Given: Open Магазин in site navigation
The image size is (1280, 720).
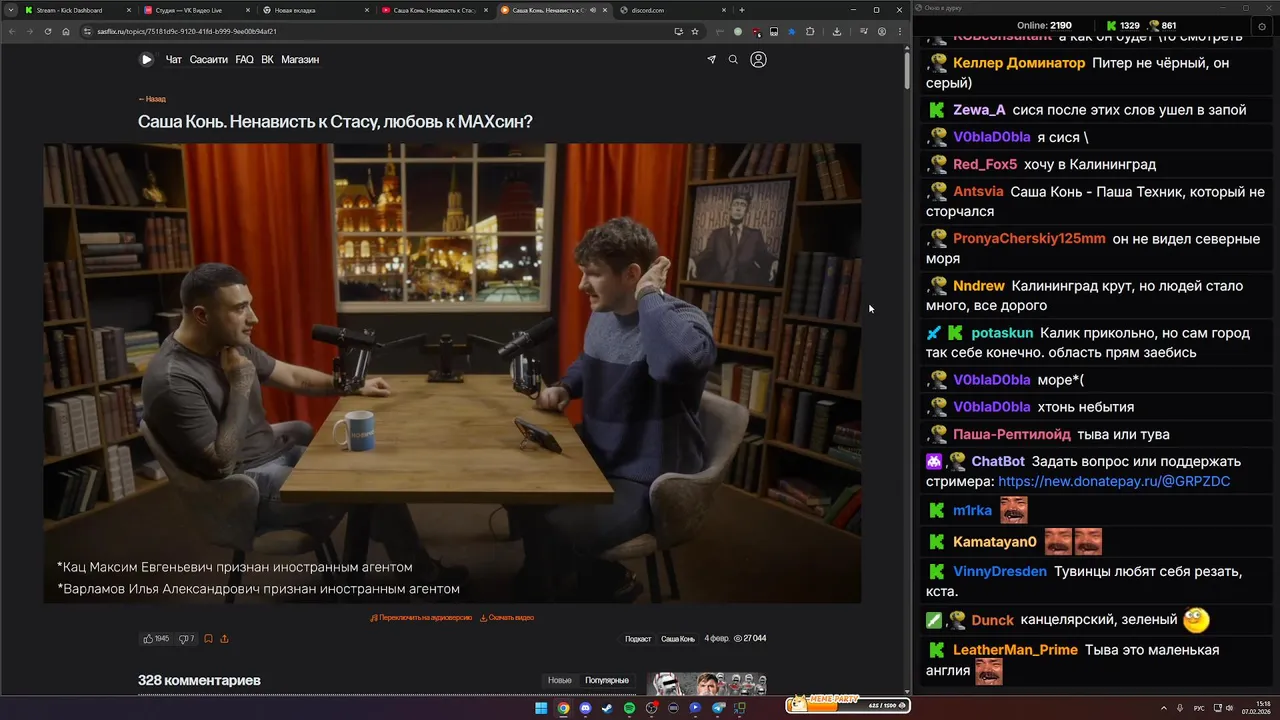Looking at the screenshot, I should [300, 59].
